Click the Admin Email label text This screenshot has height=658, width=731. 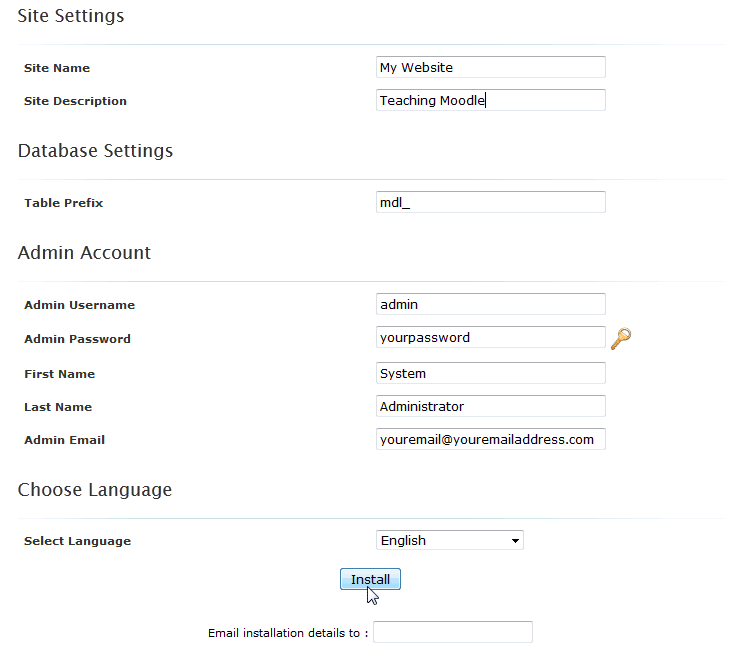(64, 440)
